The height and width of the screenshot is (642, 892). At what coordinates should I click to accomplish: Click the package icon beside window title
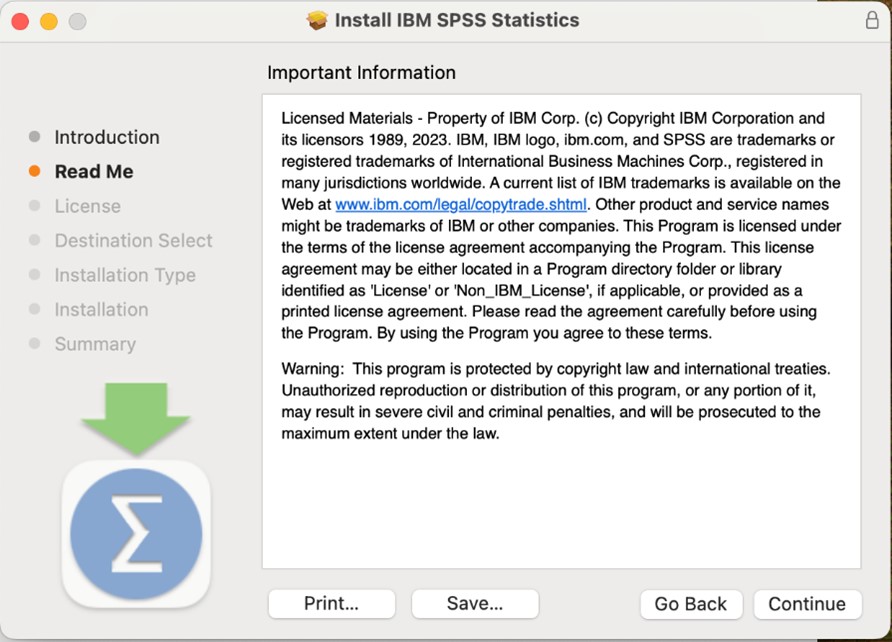(318, 20)
